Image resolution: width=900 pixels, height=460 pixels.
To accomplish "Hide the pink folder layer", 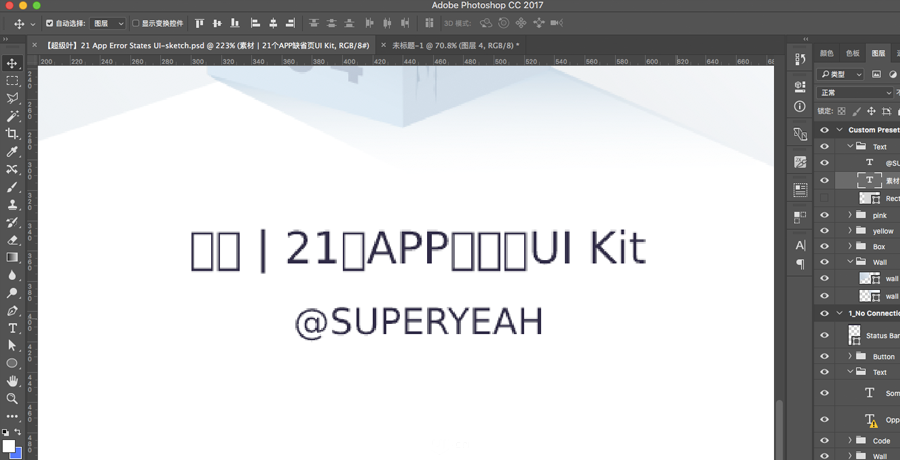I will coord(824,215).
